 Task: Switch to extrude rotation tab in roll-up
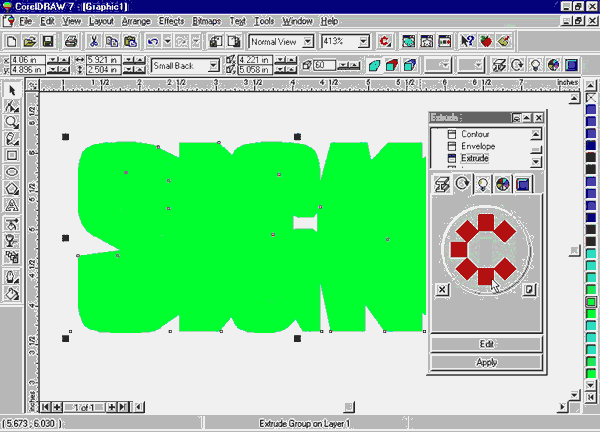click(462, 184)
